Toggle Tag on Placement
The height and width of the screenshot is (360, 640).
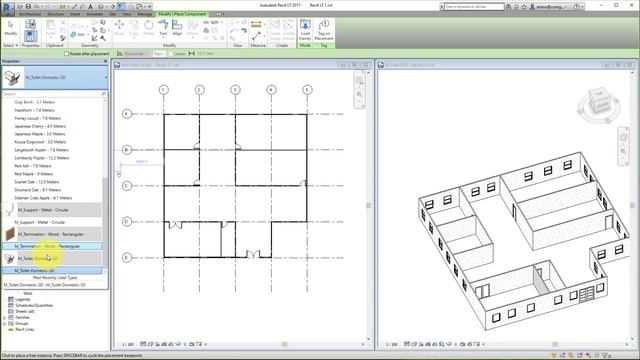click(324, 30)
